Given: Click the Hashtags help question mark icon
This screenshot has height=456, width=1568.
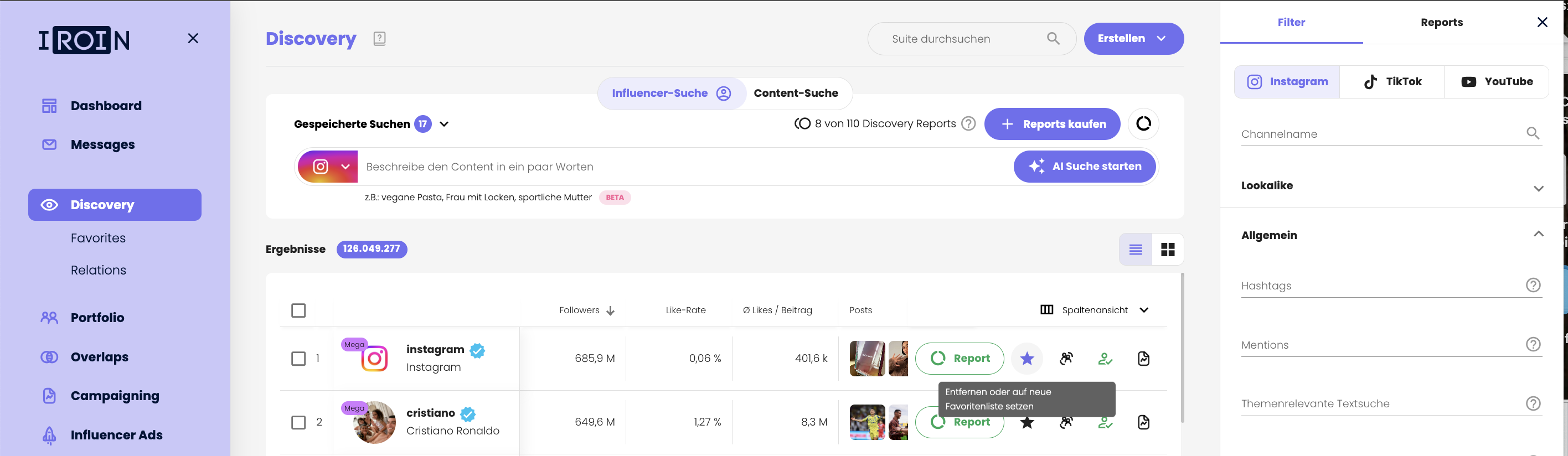Looking at the screenshot, I should tap(1532, 285).
